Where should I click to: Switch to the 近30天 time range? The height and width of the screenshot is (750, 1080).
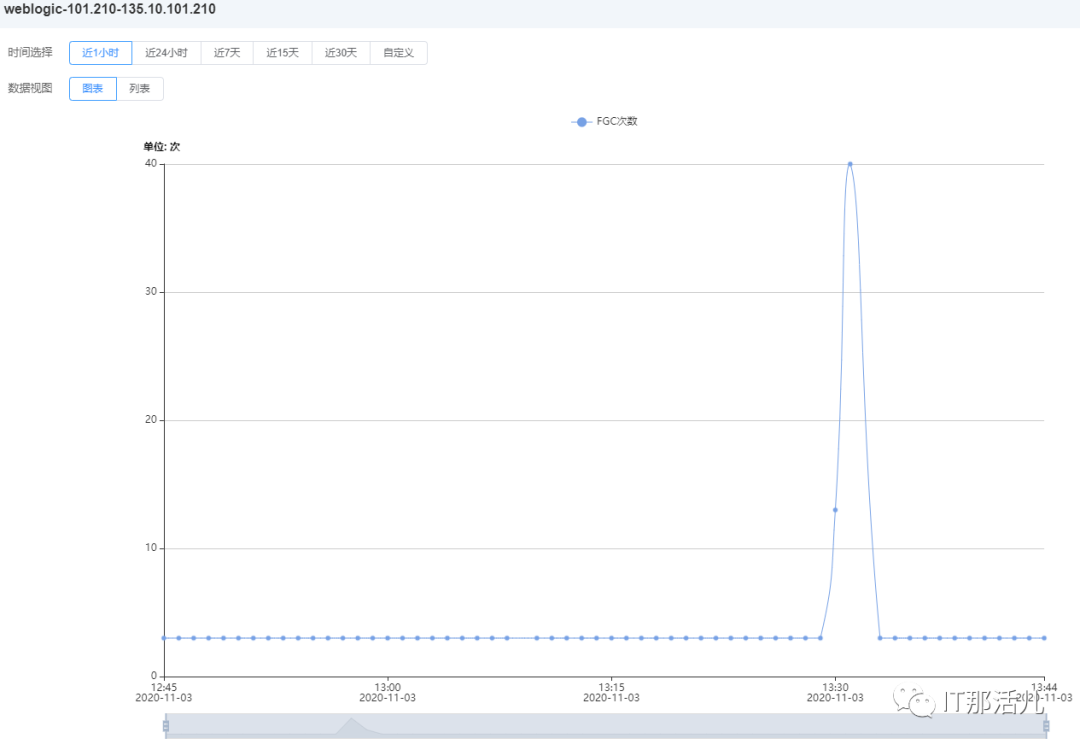[x=341, y=53]
